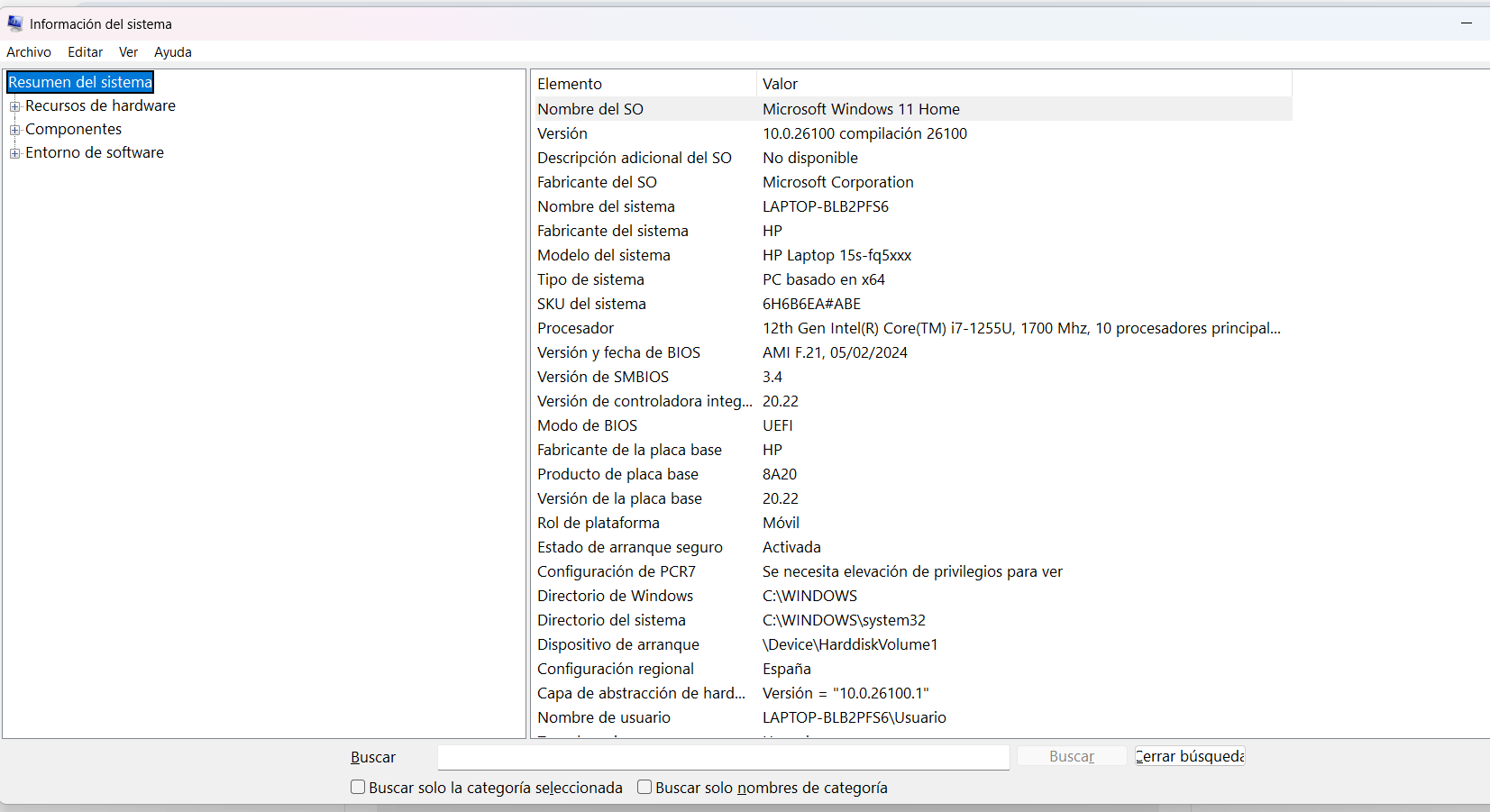The image size is (1490, 812).
Task: Select the 'HP Laptop 15s-fq5xxx' value
Action: 837,255
